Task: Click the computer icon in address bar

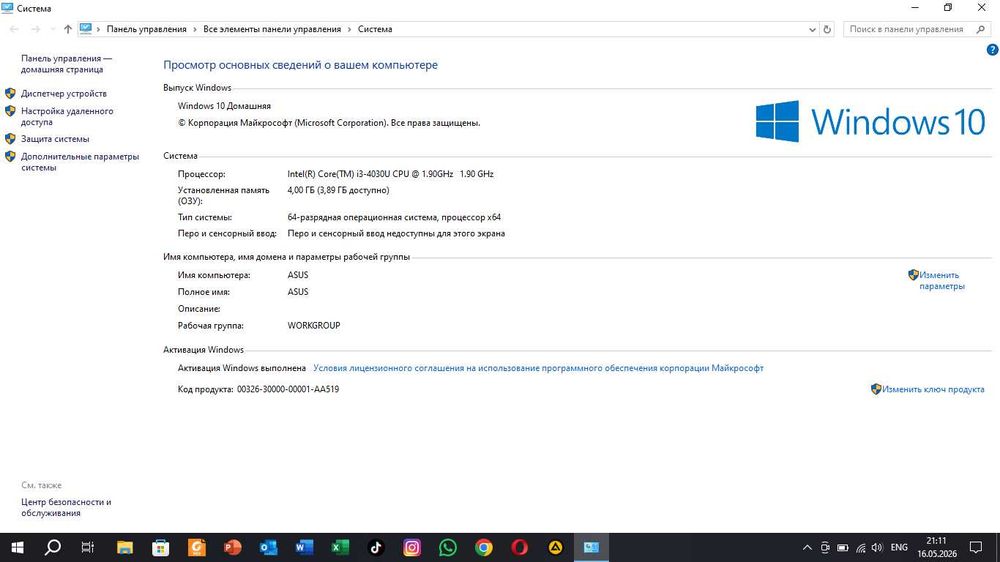Action: [x=86, y=29]
